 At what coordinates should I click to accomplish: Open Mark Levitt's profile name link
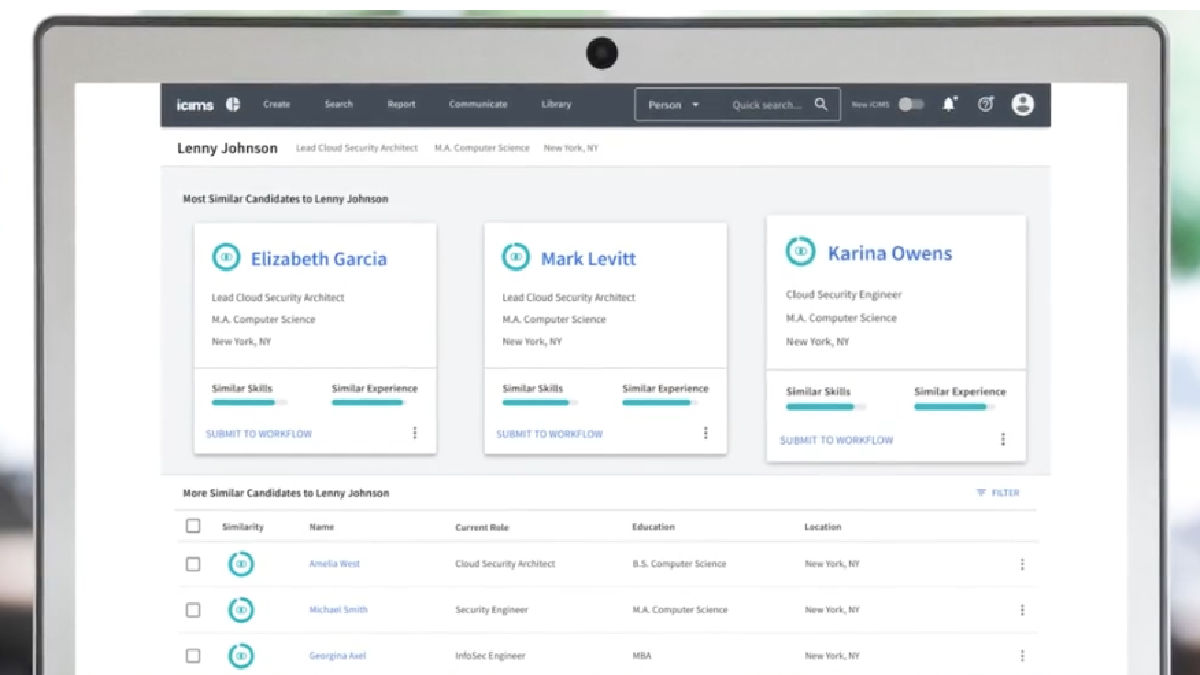click(588, 258)
